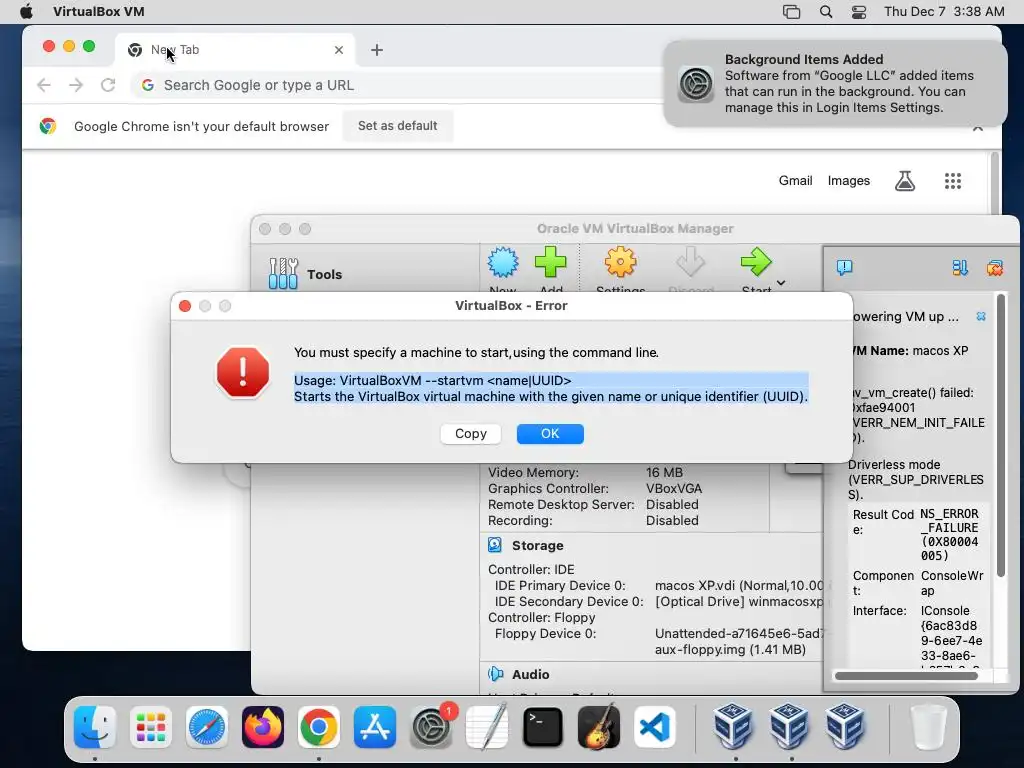Viewport: 1024px width, 768px height.
Task: Open GarageBand from the Dock
Action: click(x=599, y=727)
